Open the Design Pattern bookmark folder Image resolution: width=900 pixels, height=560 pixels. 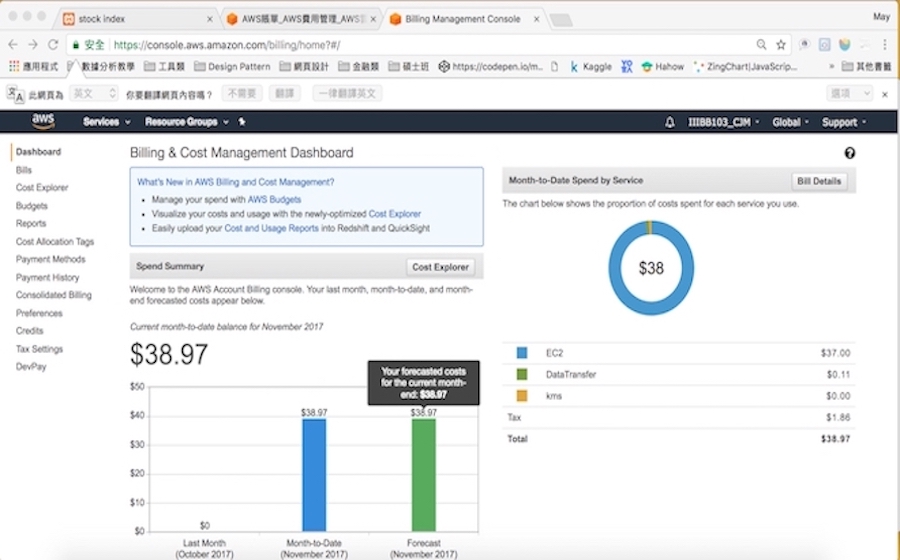pyautogui.click(x=232, y=67)
